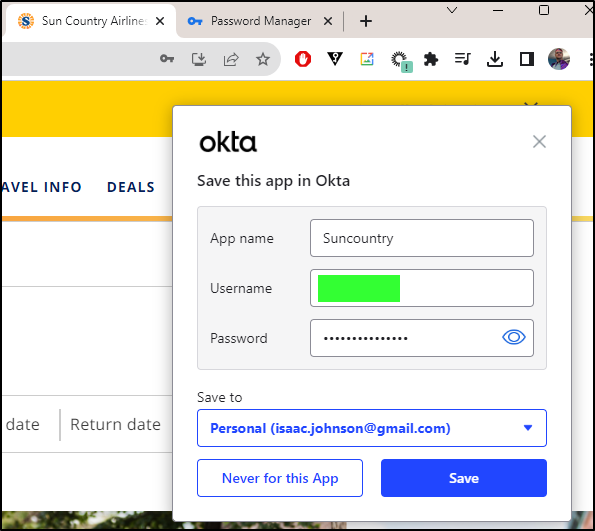
Task: Open the media controls icon
Action: [x=463, y=59]
